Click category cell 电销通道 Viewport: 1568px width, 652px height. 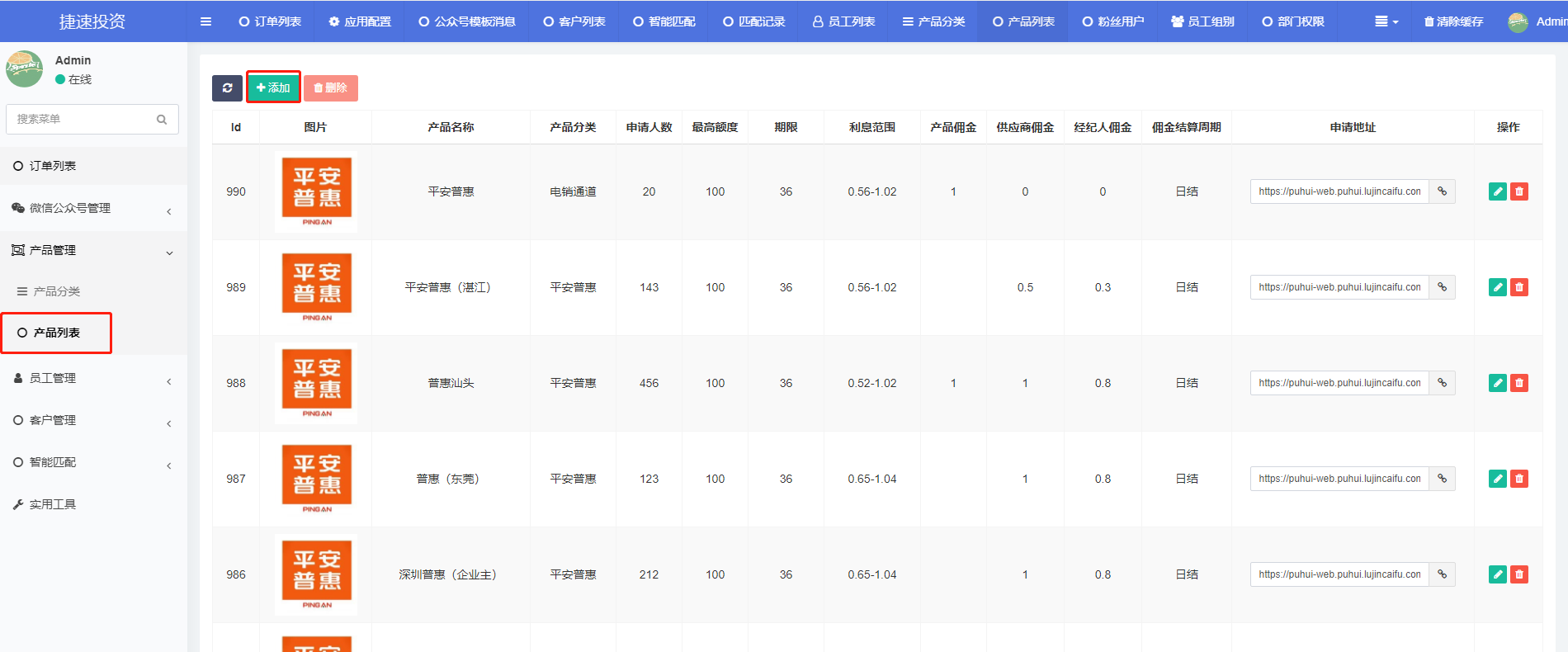(x=573, y=191)
